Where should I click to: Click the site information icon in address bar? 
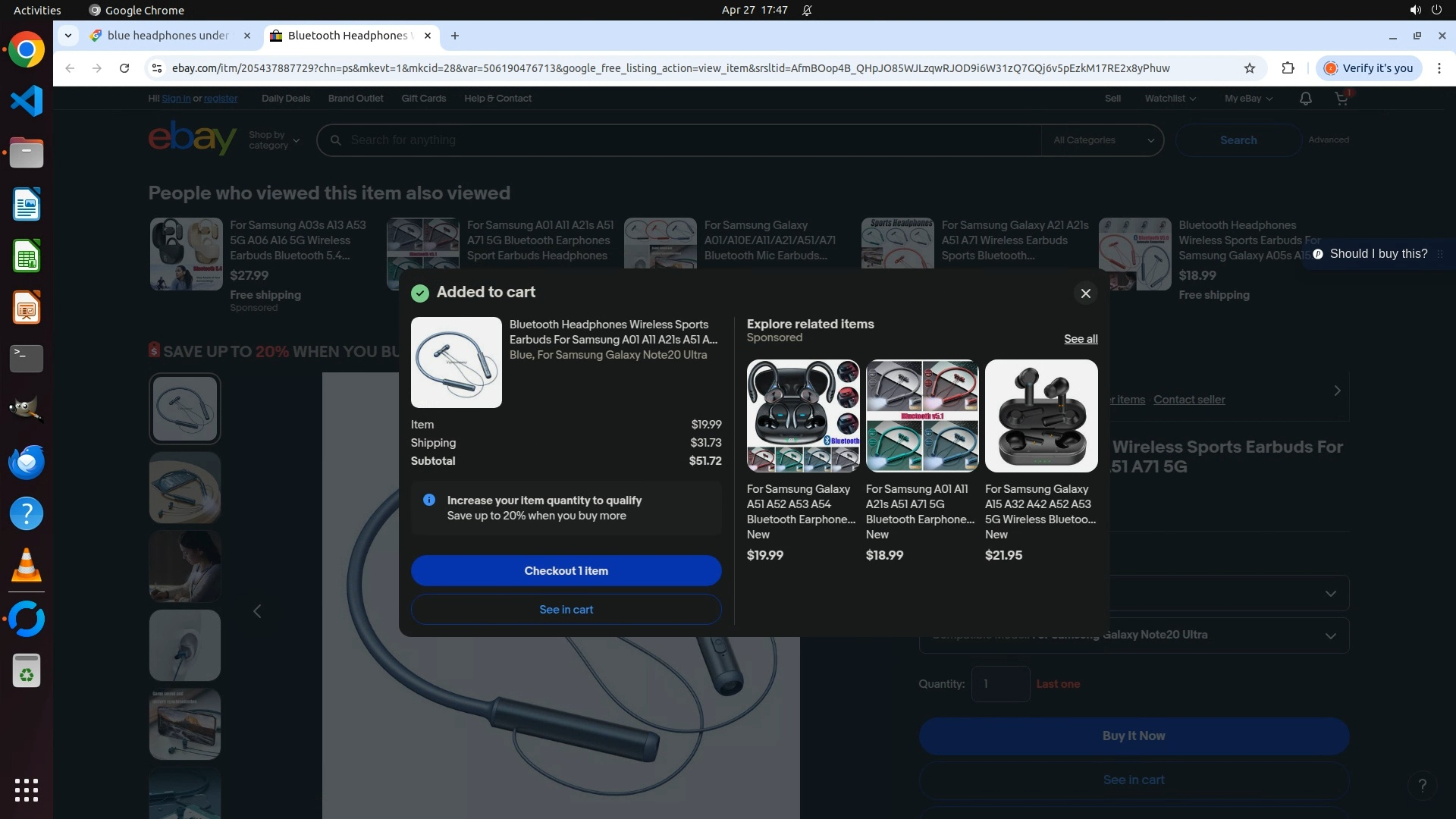pos(156,68)
